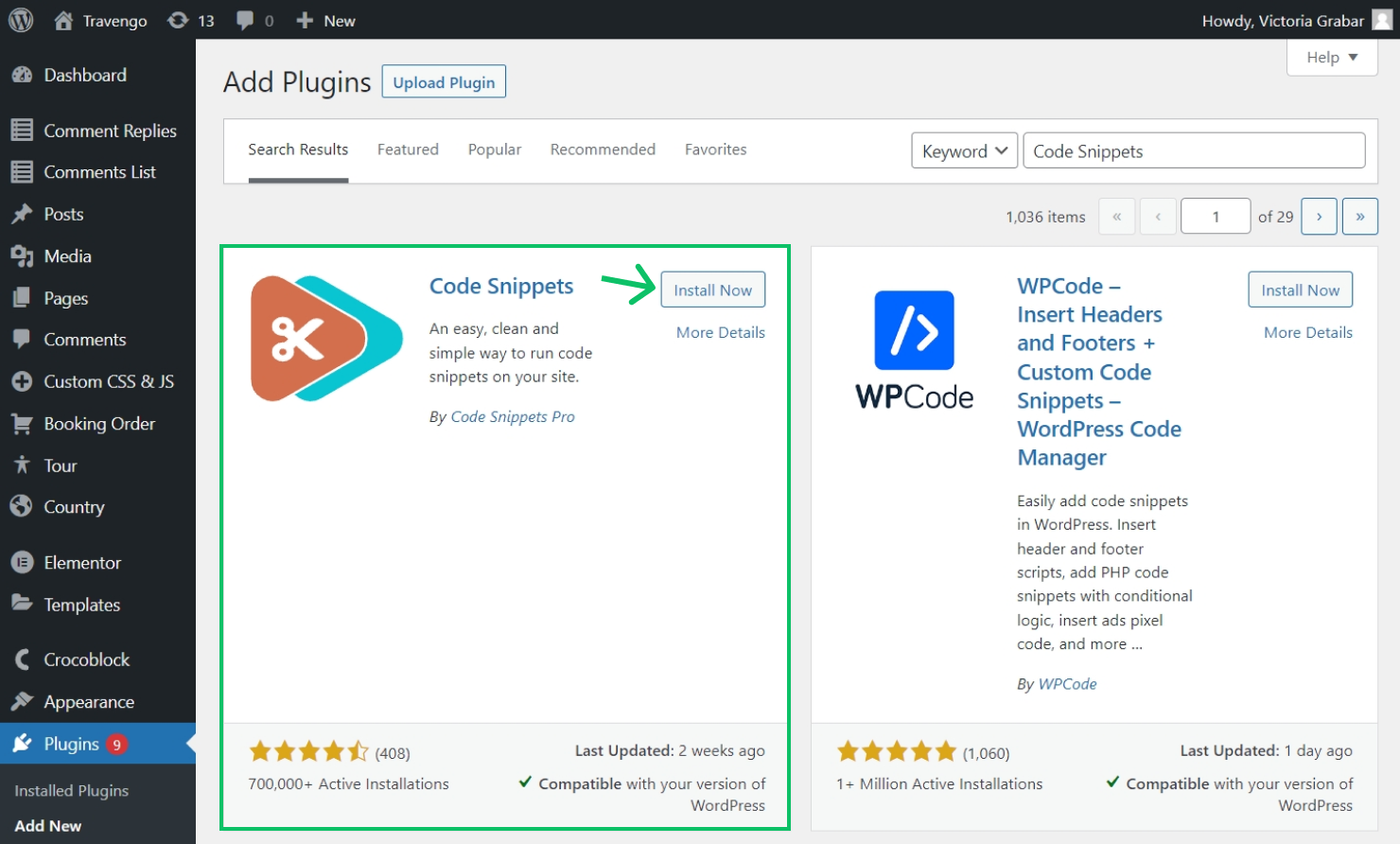Click the red 9 plugin update badge
Screen dimensions: 1400x844
(x=117, y=744)
